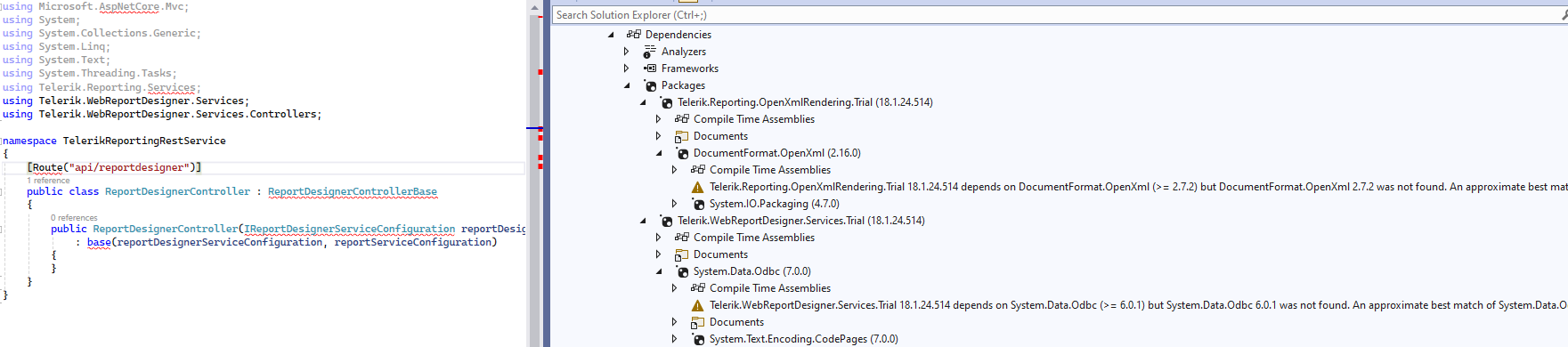The height and width of the screenshot is (347, 1568).
Task: Click the System.Data.Odbc warning triangle icon
Action: coord(697,305)
